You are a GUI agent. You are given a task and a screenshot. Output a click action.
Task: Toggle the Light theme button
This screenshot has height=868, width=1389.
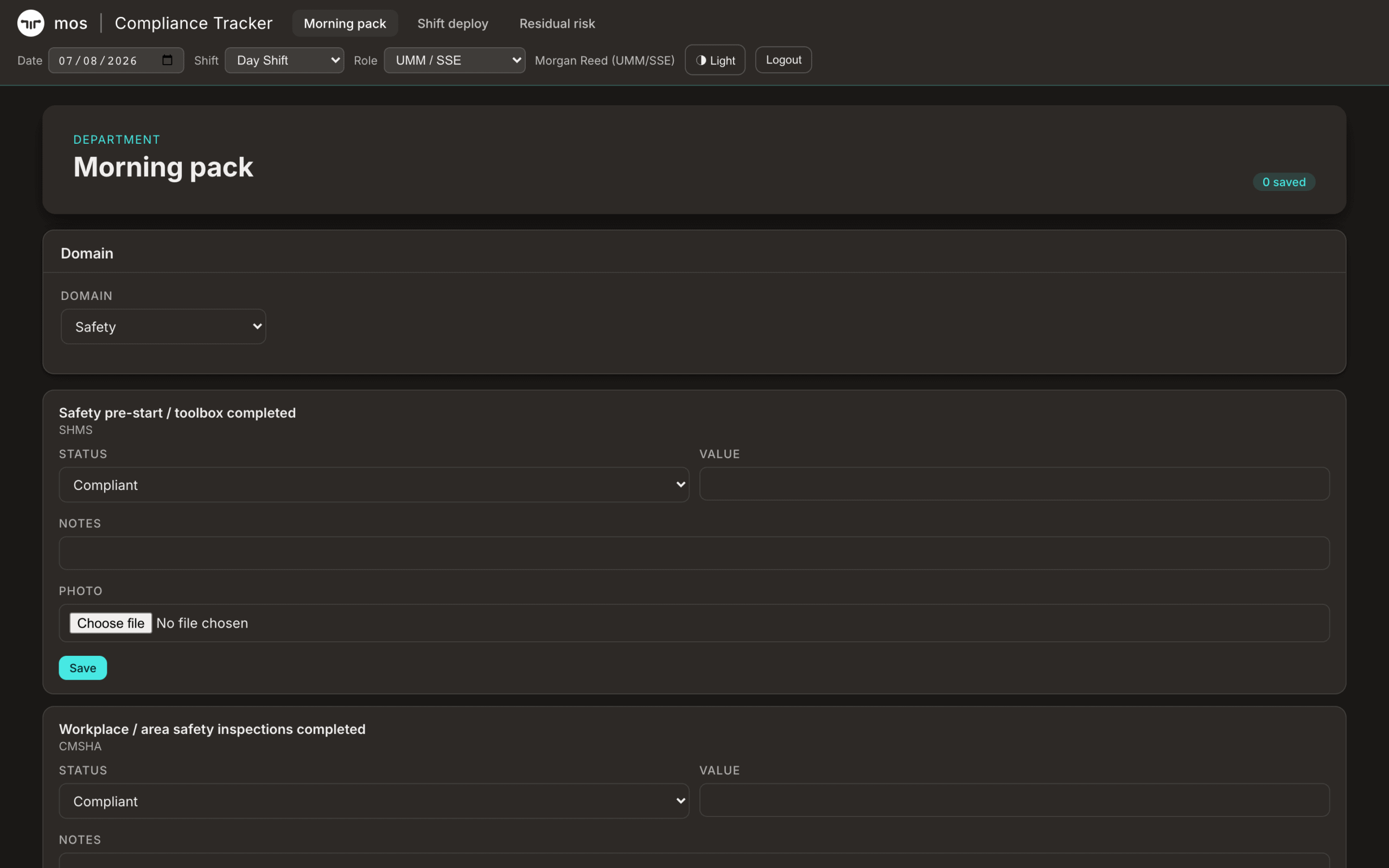tap(715, 60)
